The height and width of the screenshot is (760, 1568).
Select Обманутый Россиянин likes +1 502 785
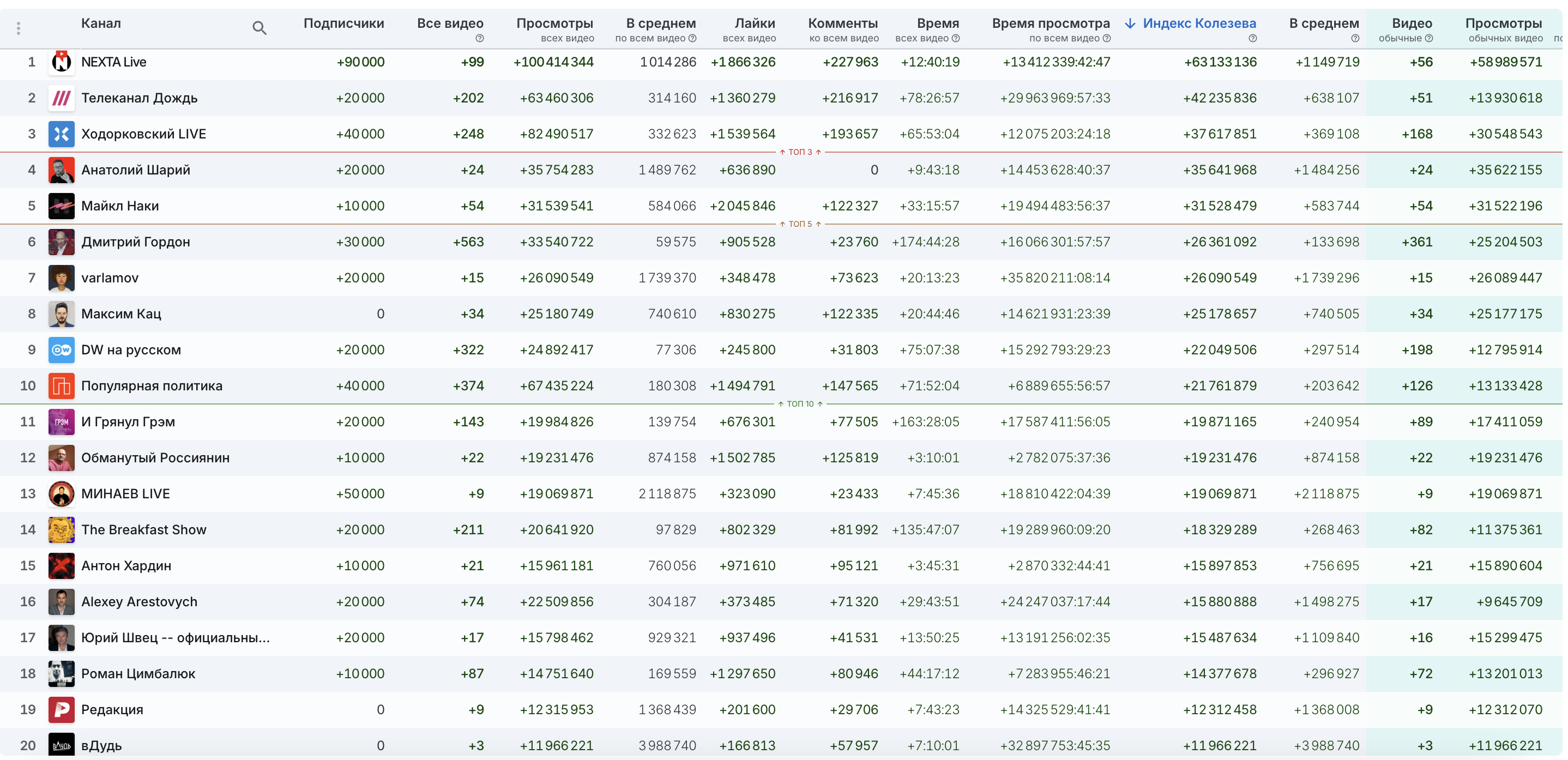tap(743, 457)
